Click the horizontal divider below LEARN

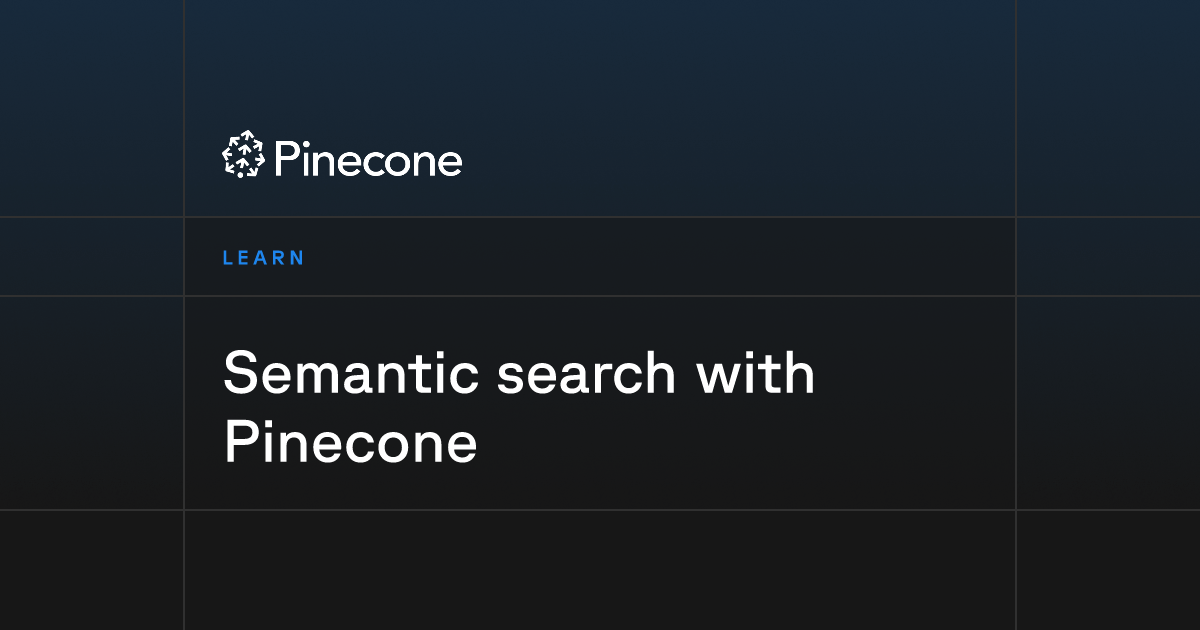(600, 296)
